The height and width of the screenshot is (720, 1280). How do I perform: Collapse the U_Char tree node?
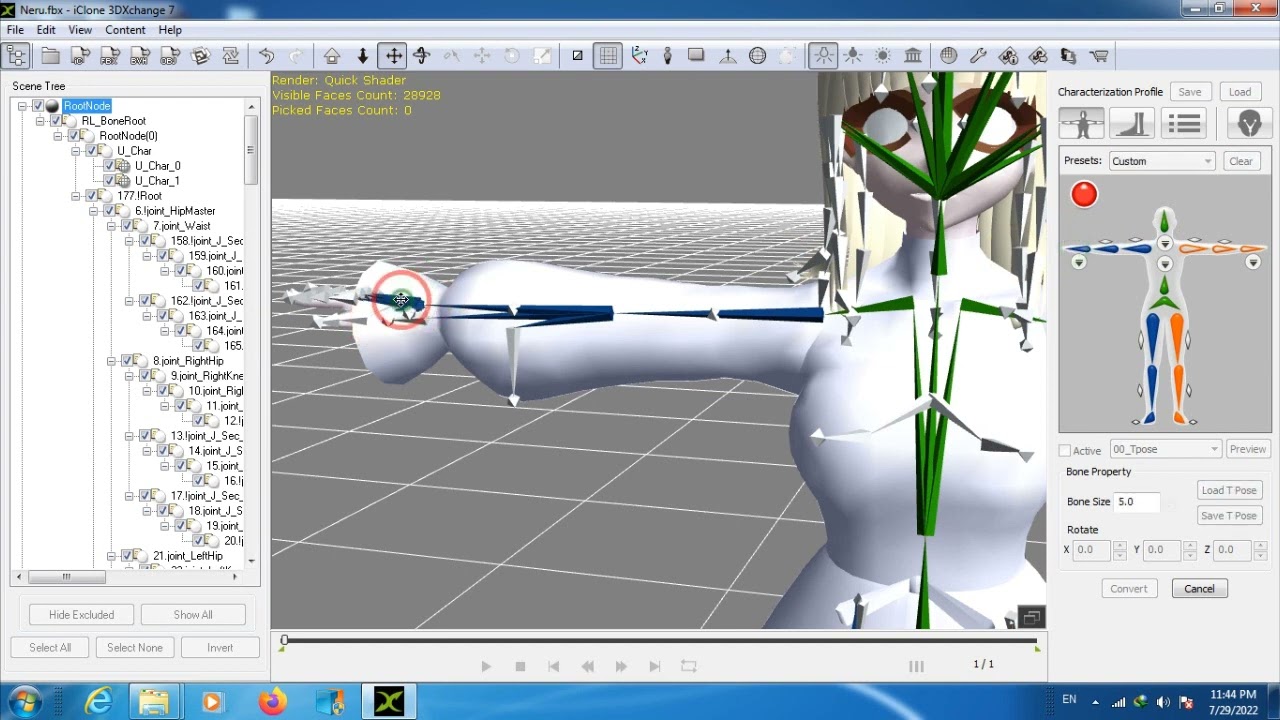click(x=76, y=151)
